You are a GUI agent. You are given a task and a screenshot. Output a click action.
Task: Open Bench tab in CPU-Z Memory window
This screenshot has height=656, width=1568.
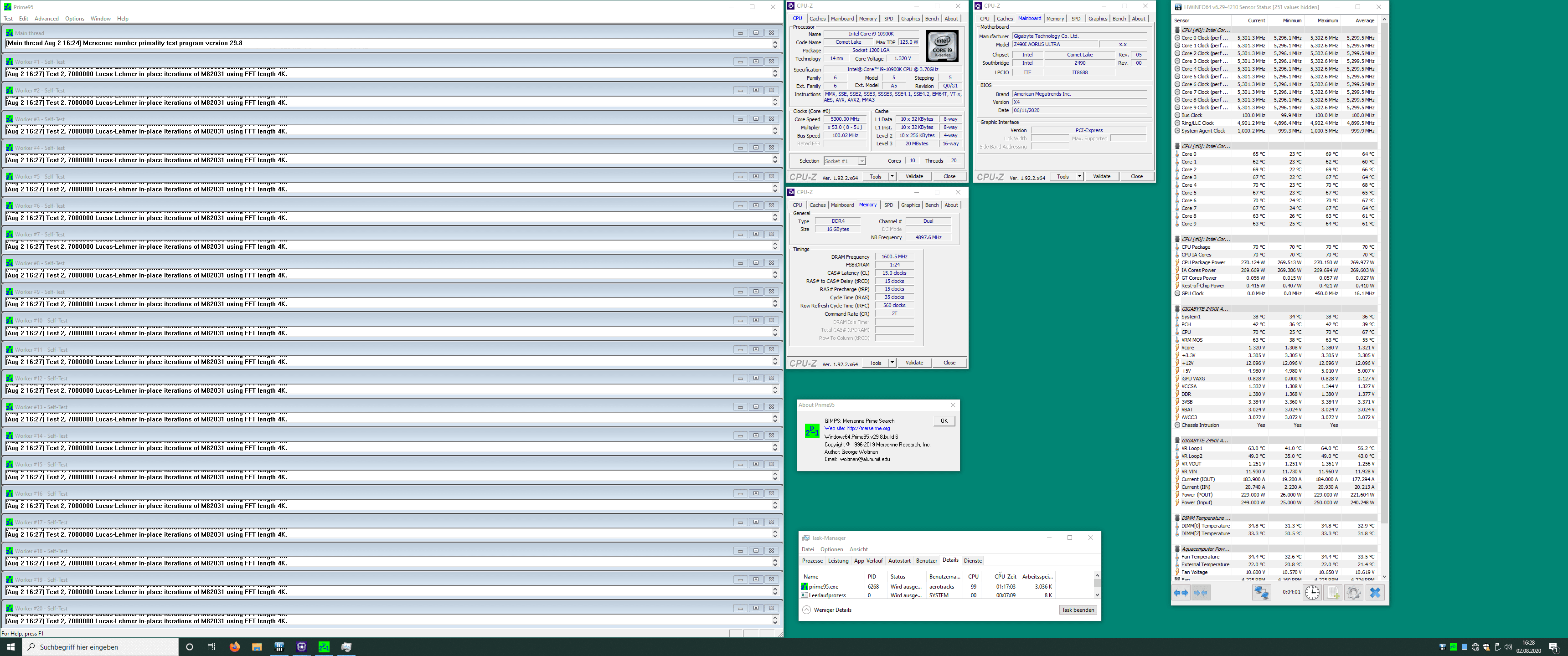pos(932,205)
